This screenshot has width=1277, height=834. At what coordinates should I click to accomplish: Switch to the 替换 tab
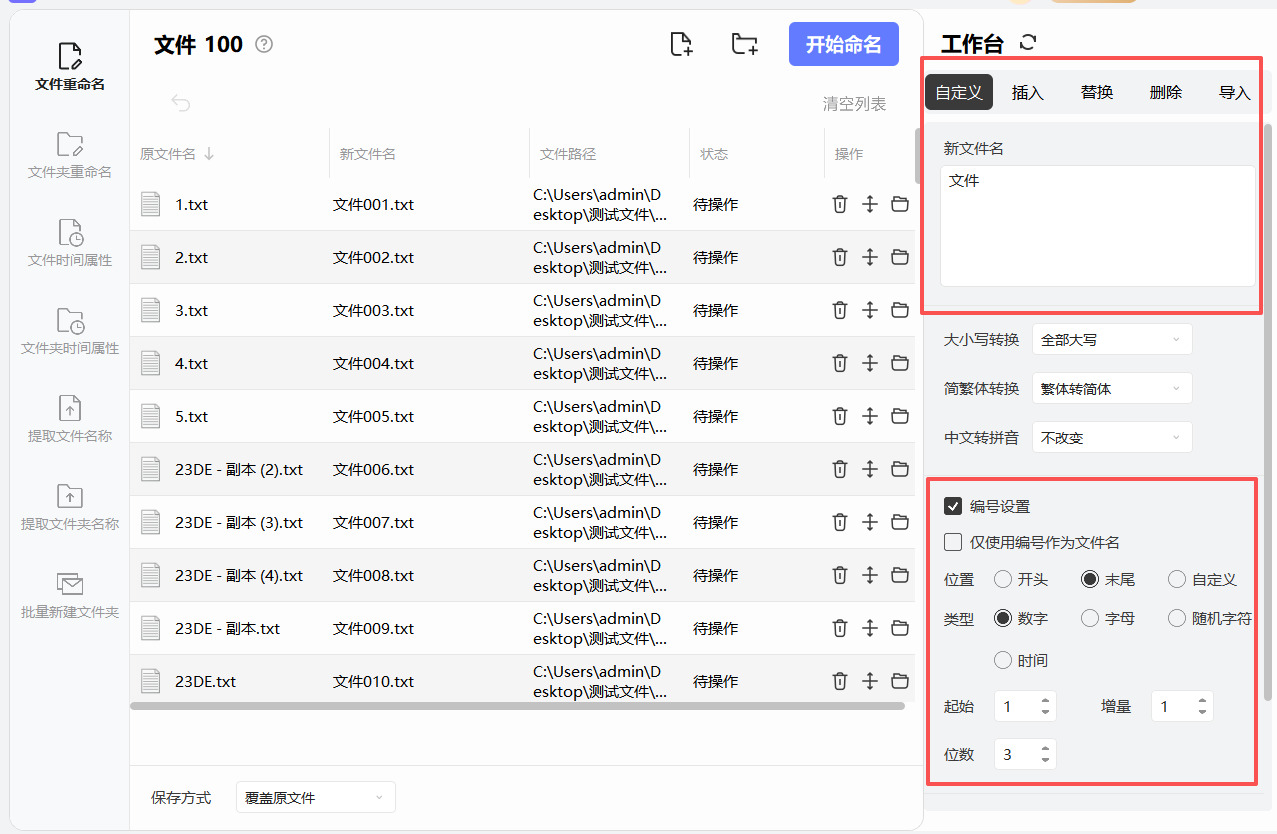pos(1097,92)
